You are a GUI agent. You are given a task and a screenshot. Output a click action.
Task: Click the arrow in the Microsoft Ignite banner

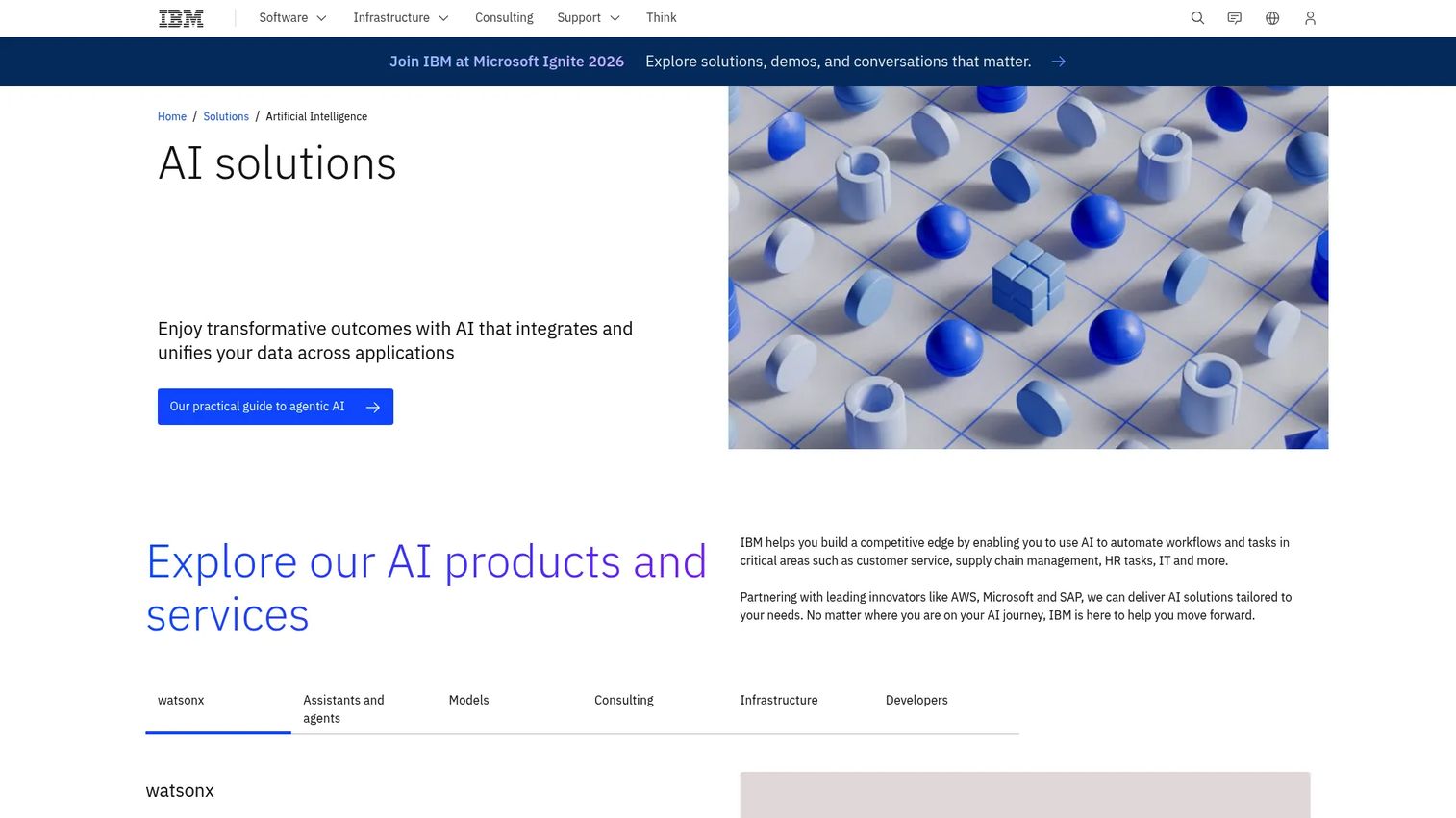click(x=1058, y=62)
